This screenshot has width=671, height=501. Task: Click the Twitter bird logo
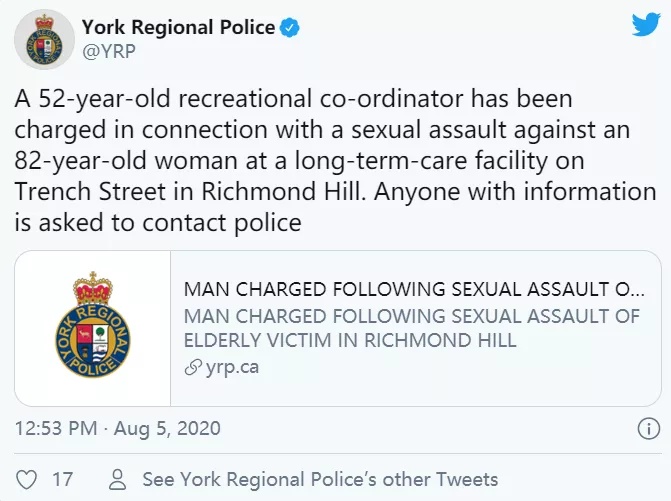(x=646, y=24)
